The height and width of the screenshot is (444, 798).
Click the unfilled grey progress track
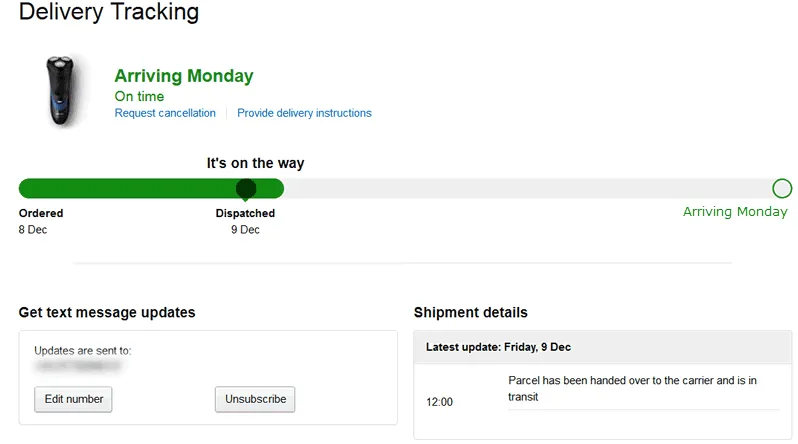click(520, 188)
